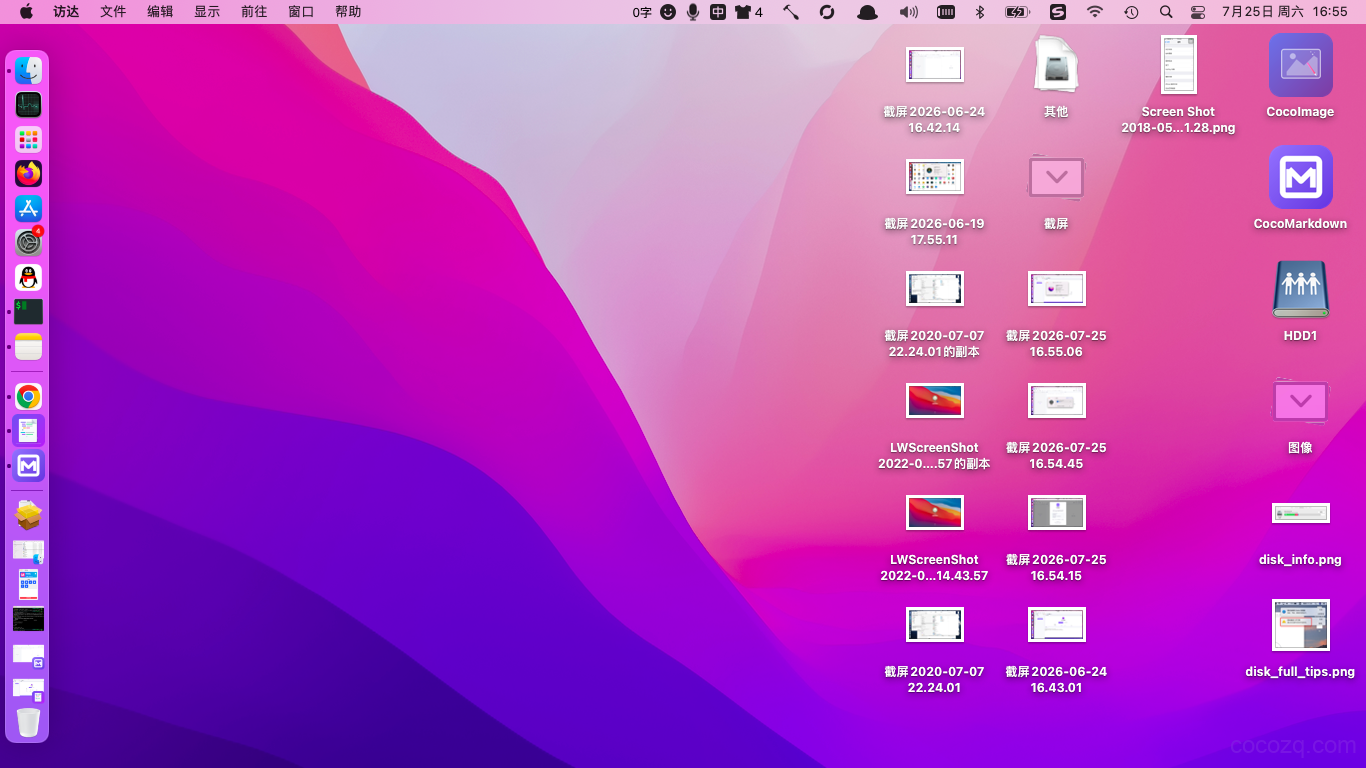
Task: Open Bluetooth status menu
Action: coord(980,12)
